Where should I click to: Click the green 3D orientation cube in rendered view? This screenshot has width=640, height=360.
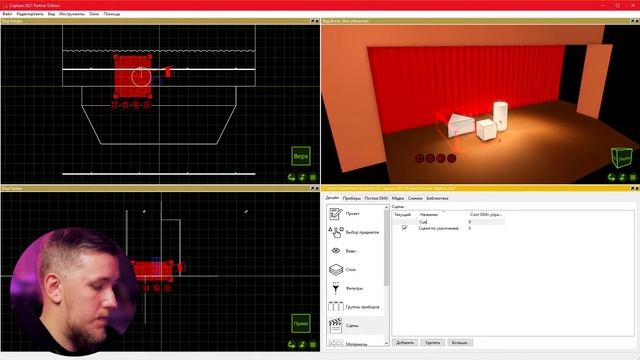622,158
